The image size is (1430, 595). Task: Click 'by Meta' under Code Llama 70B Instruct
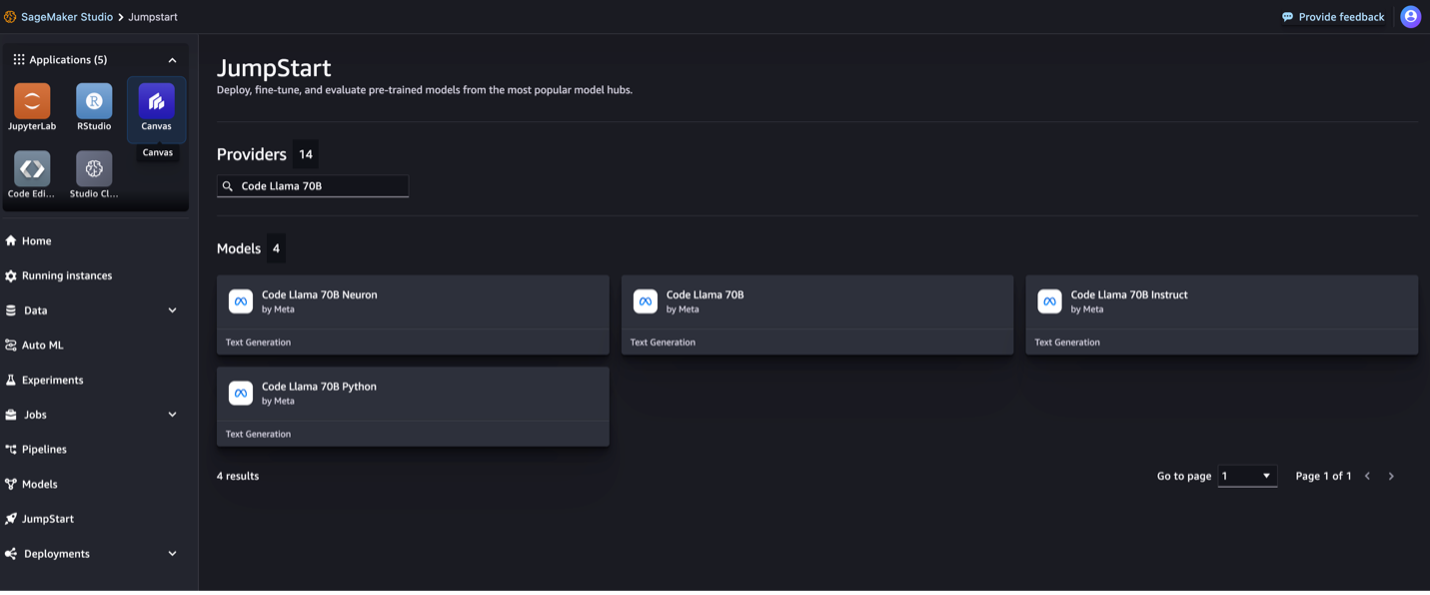(x=1087, y=310)
